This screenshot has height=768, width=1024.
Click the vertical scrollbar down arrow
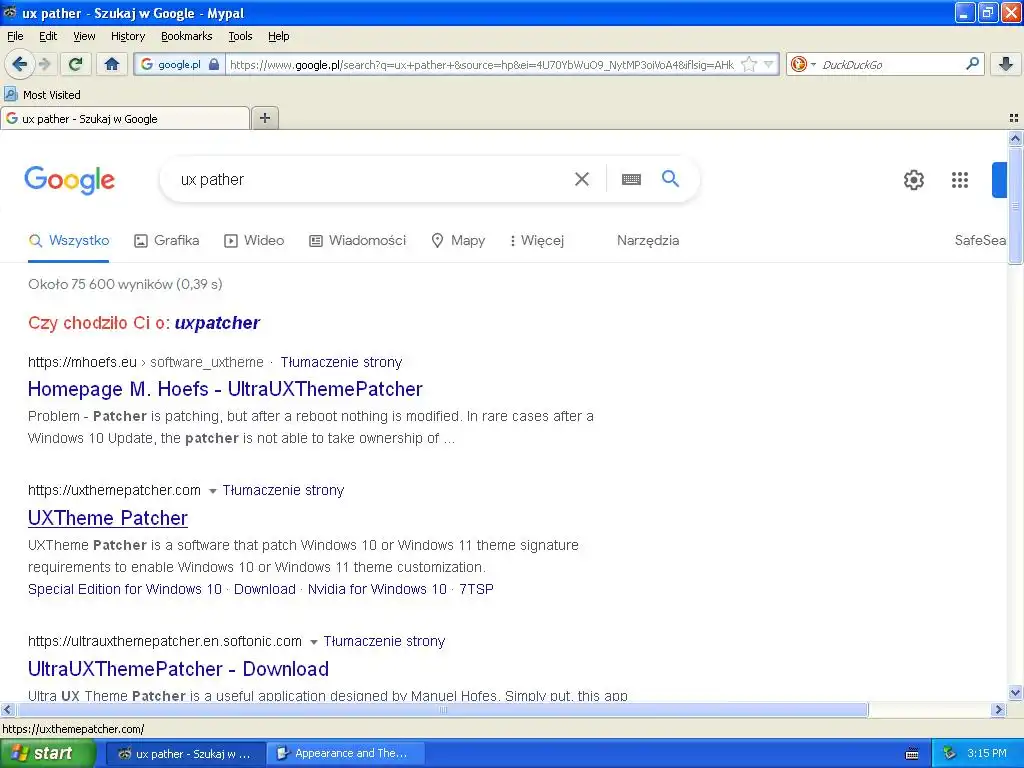click(x=1015, y=692)
